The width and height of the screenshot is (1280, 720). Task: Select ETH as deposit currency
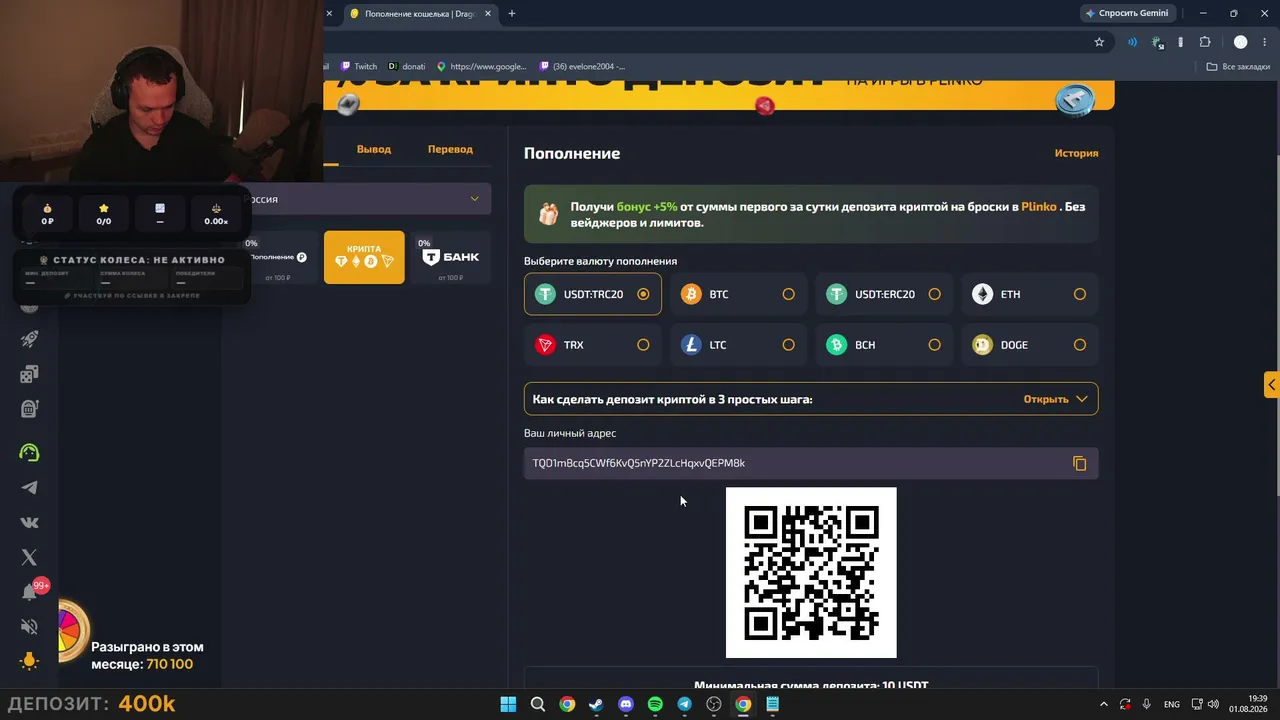[x=1030, y=294]
